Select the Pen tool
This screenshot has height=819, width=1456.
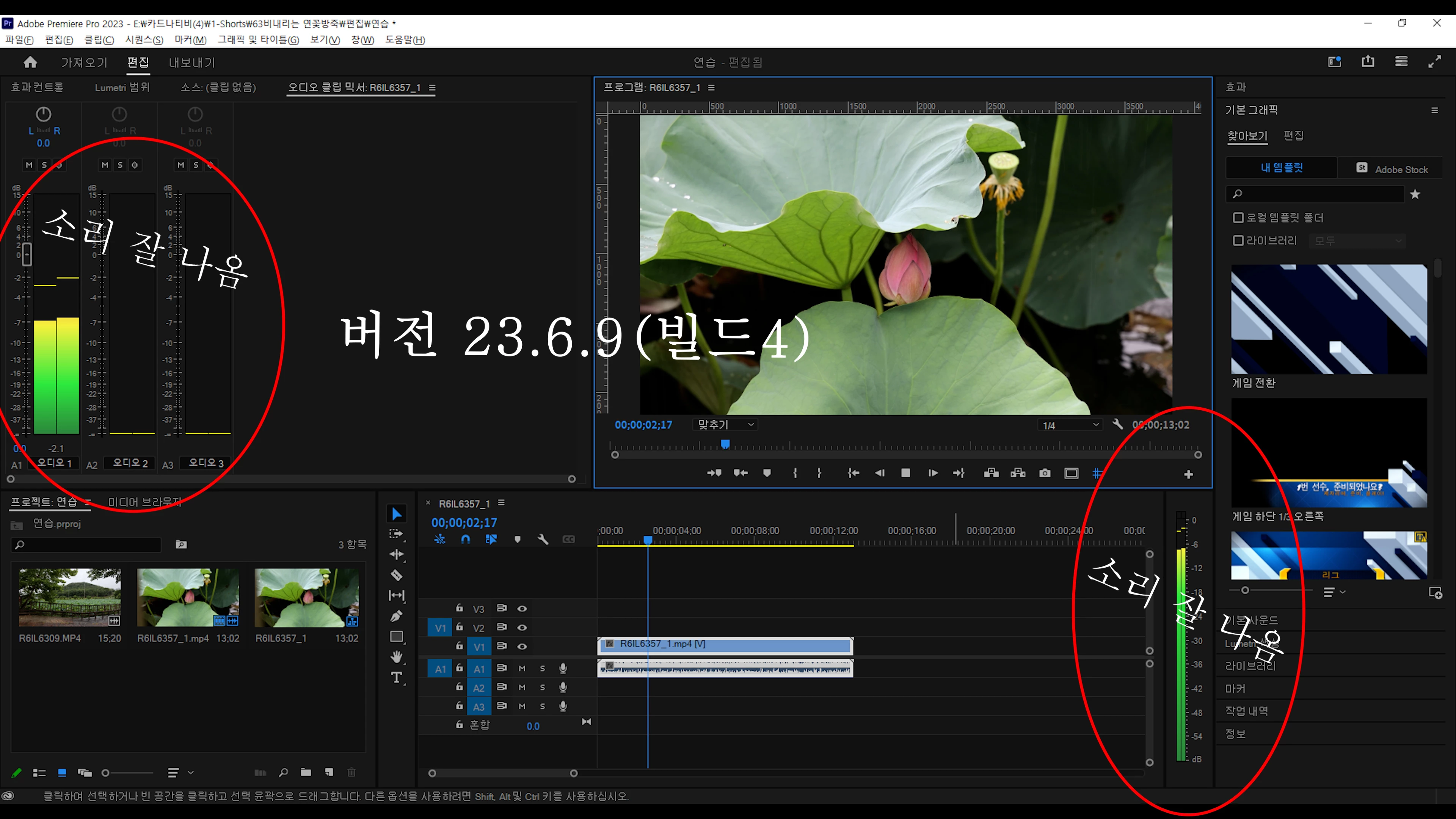396,616
